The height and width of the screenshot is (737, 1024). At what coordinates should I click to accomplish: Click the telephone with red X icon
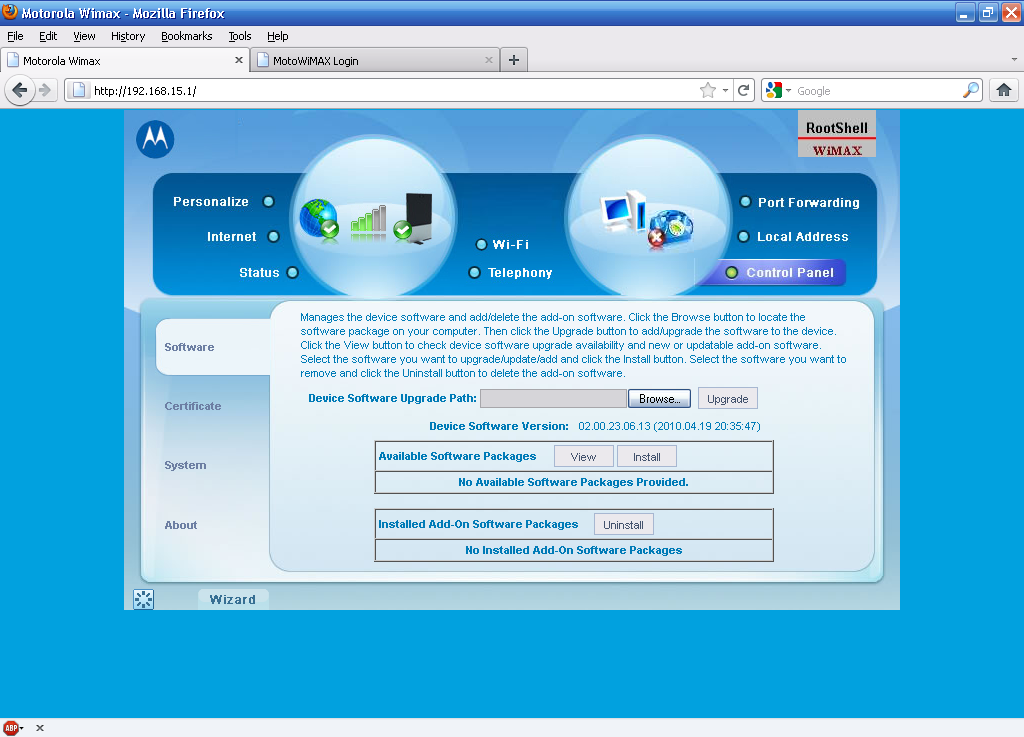coord(670,228)
